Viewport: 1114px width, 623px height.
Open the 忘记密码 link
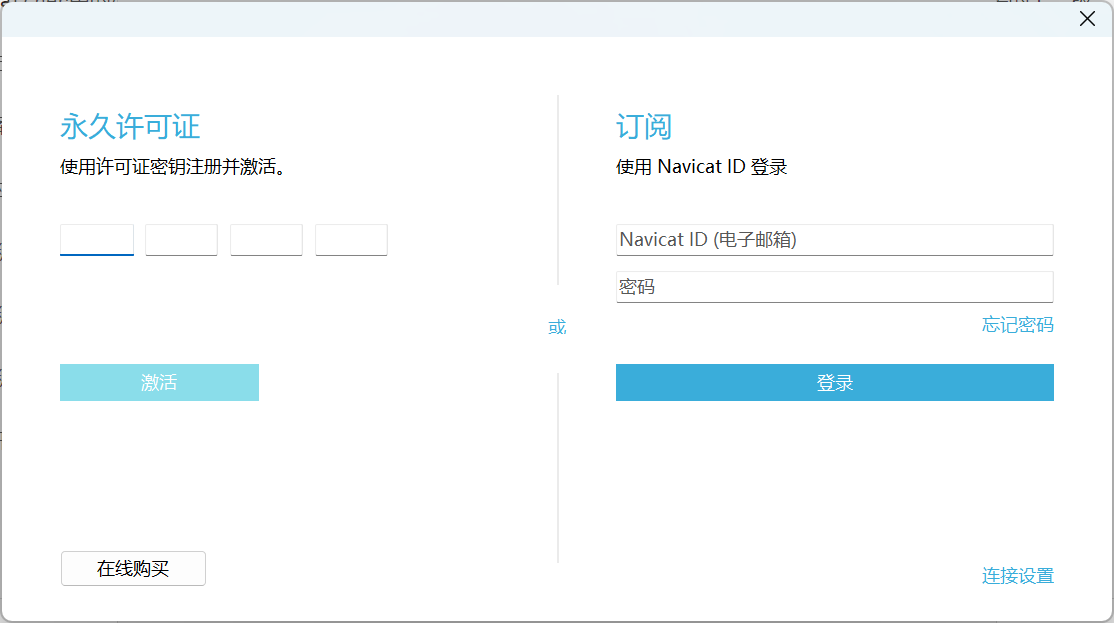pyautogui.click(x=1017, y=325)
